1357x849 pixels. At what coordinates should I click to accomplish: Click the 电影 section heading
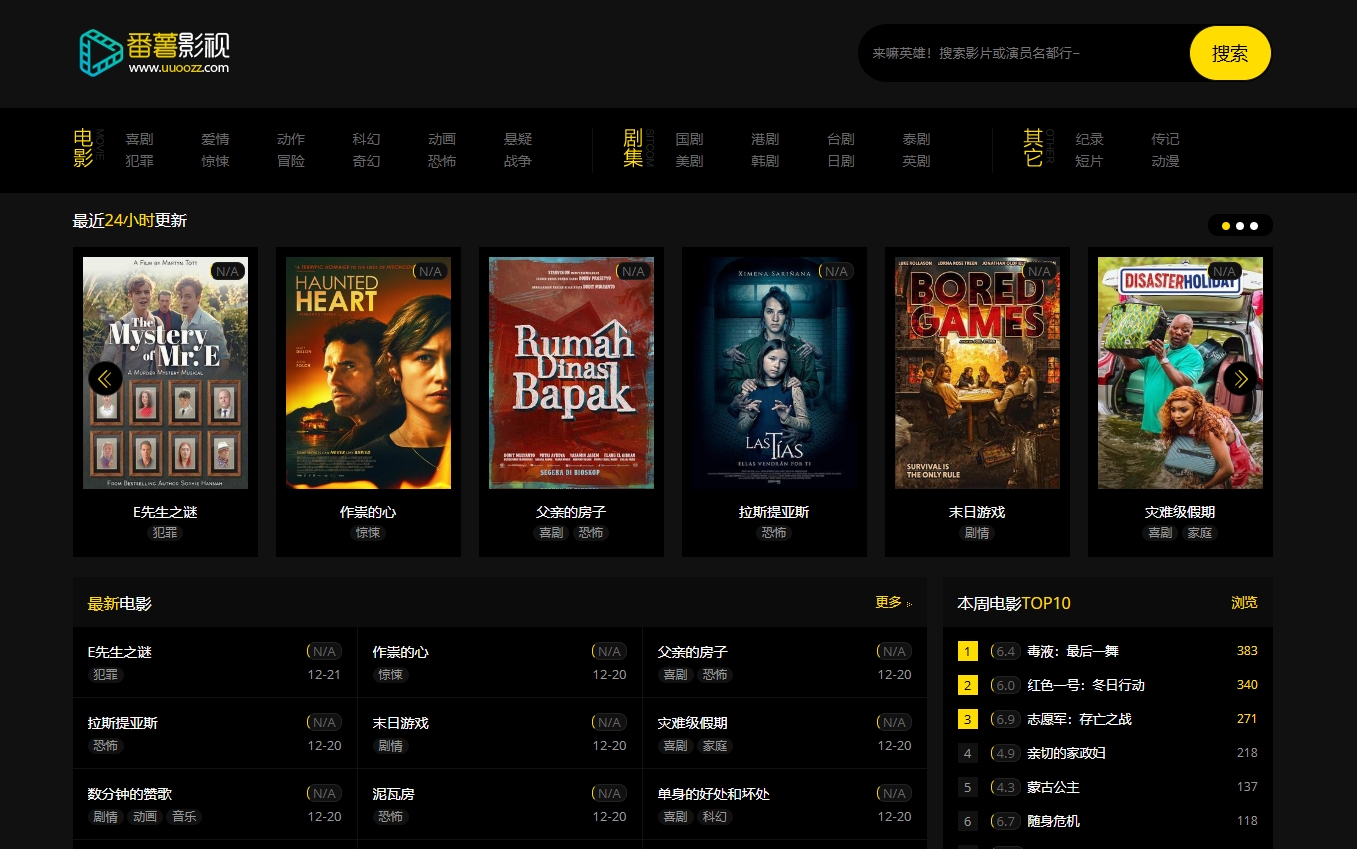(x=83, y=148)
